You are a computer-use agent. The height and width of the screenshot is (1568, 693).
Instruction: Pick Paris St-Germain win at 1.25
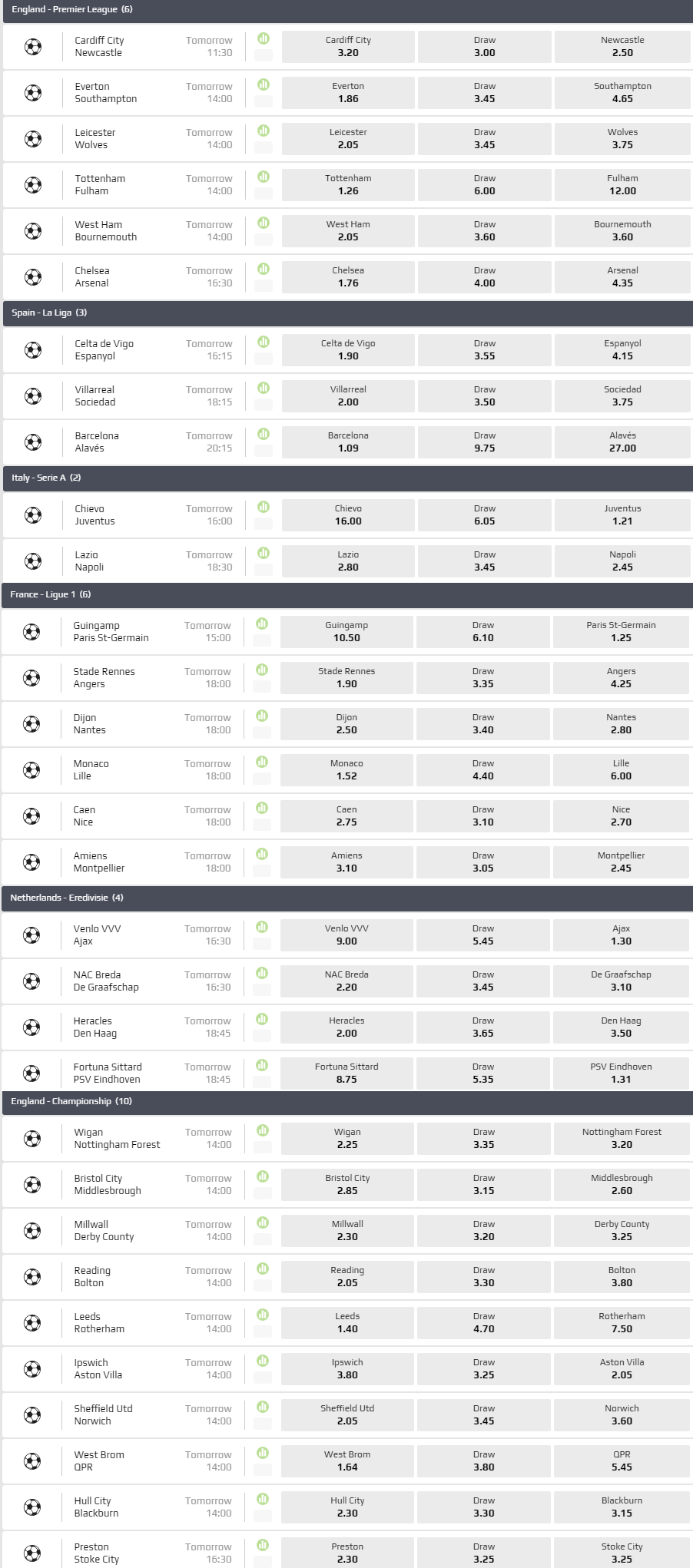(x=621, y=632)
